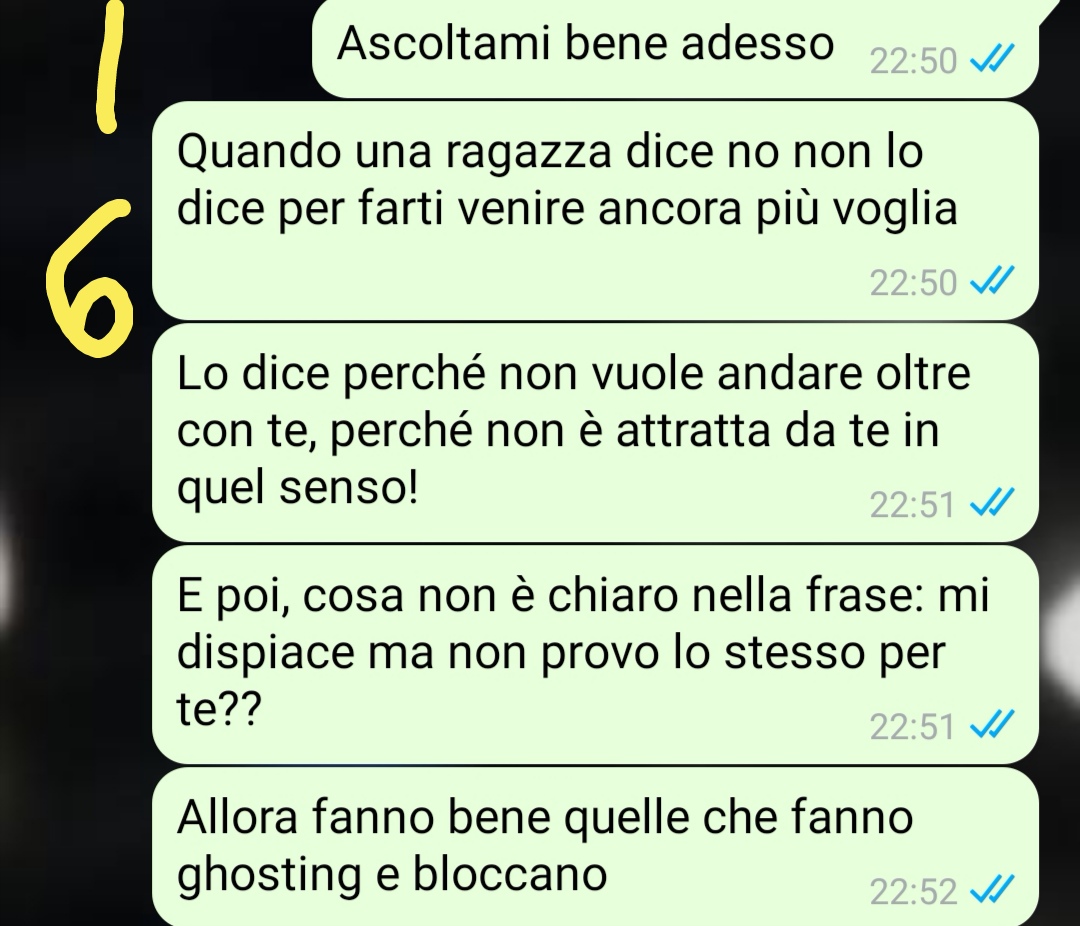This screenshot has height=926, width=1080.
Task: Click the word 'ghosting' in the last message
Action: (269, 876)
